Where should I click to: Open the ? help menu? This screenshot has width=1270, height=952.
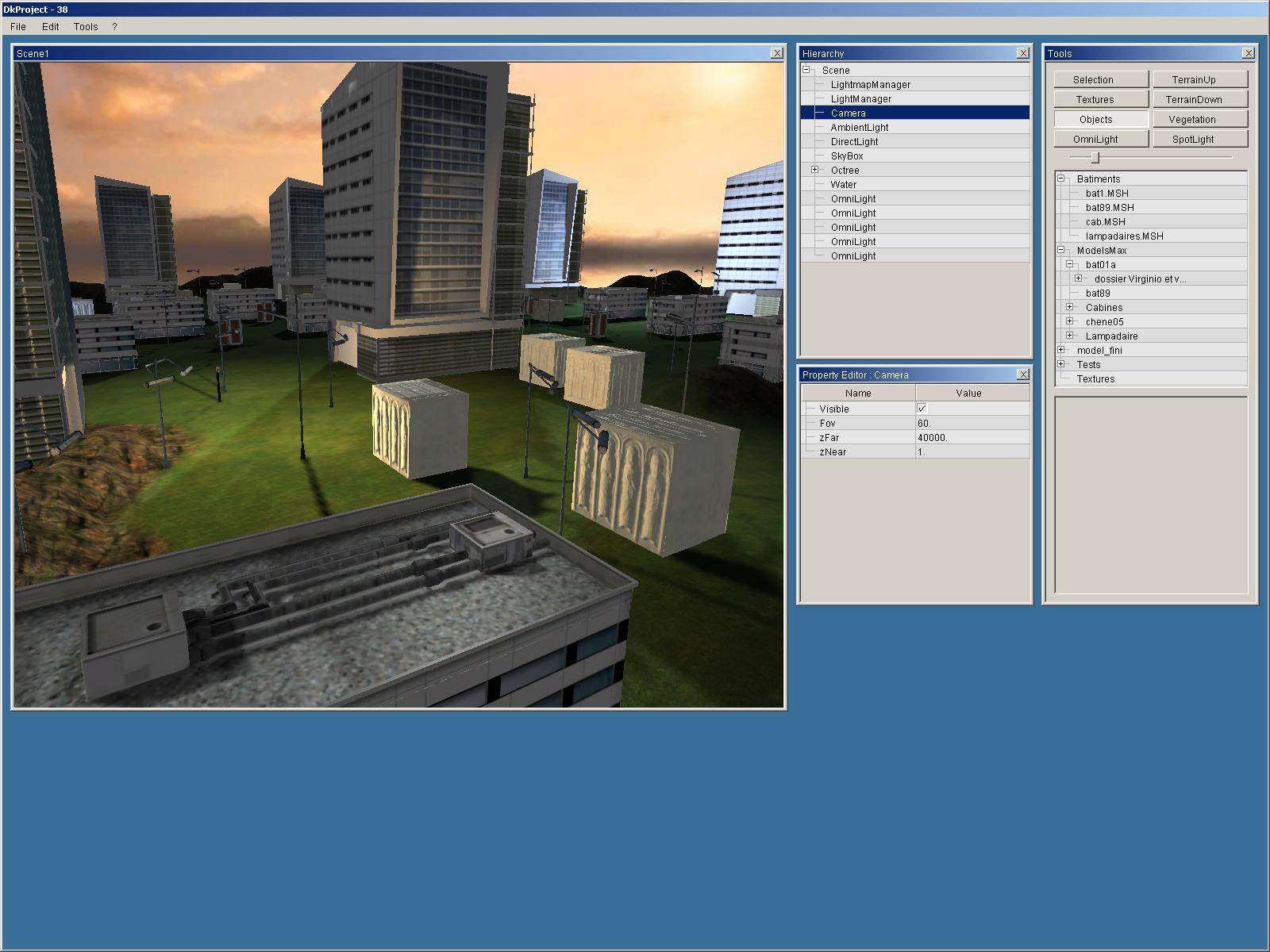click(x=114, y=26)
